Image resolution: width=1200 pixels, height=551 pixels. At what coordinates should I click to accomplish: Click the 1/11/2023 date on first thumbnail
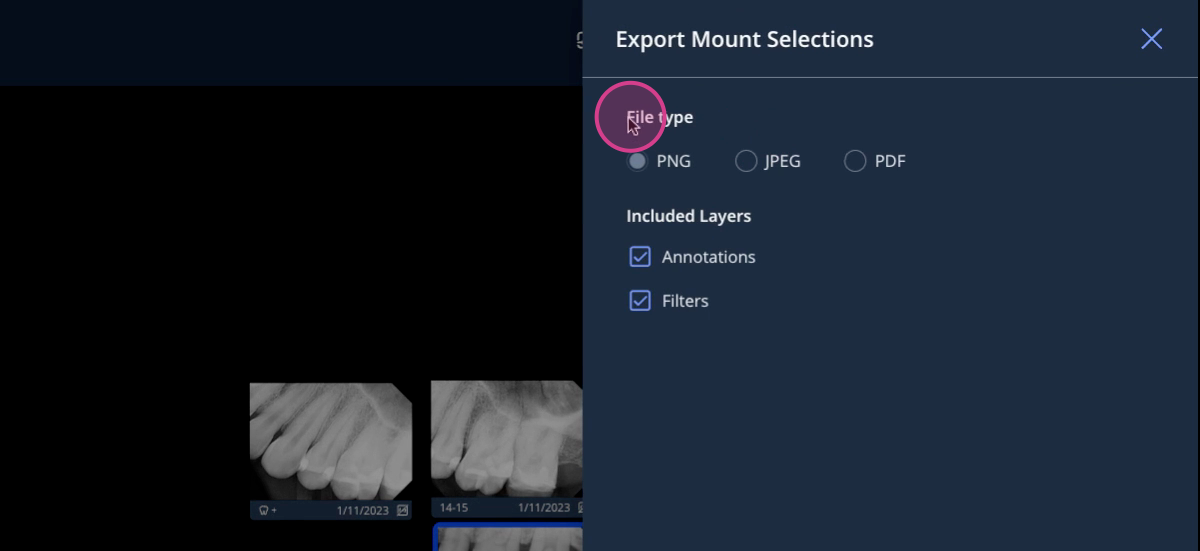(363, 510)
